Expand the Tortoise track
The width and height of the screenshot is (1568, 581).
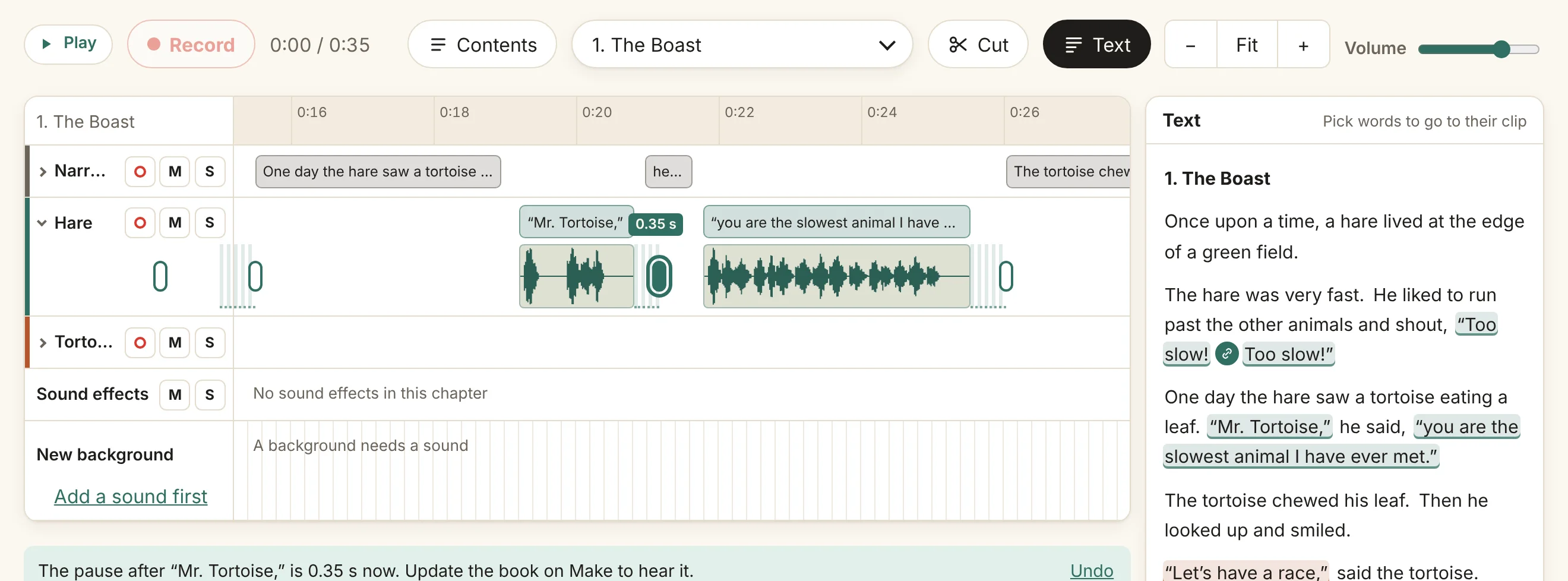43,343
